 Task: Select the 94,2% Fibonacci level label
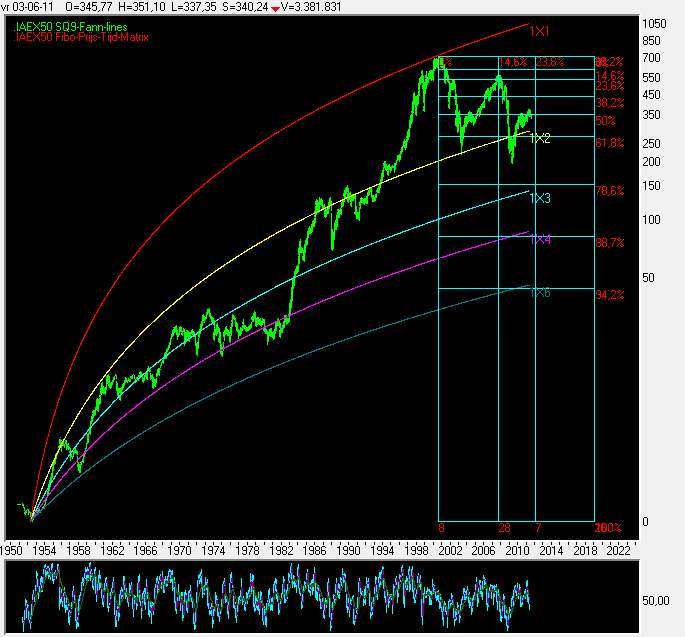(609, 295)
